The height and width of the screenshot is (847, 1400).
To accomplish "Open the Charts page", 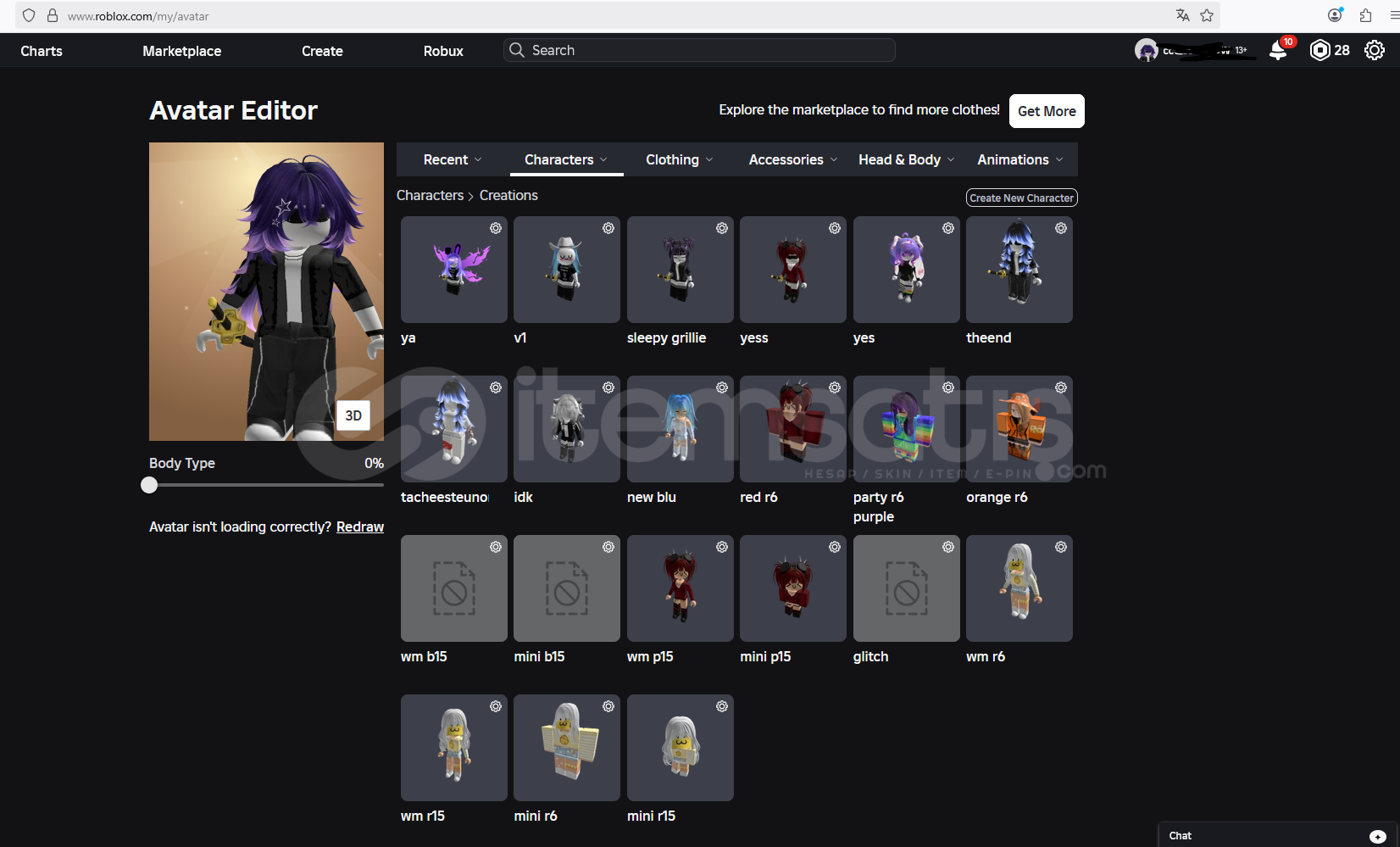I will [x=42, y=51].
